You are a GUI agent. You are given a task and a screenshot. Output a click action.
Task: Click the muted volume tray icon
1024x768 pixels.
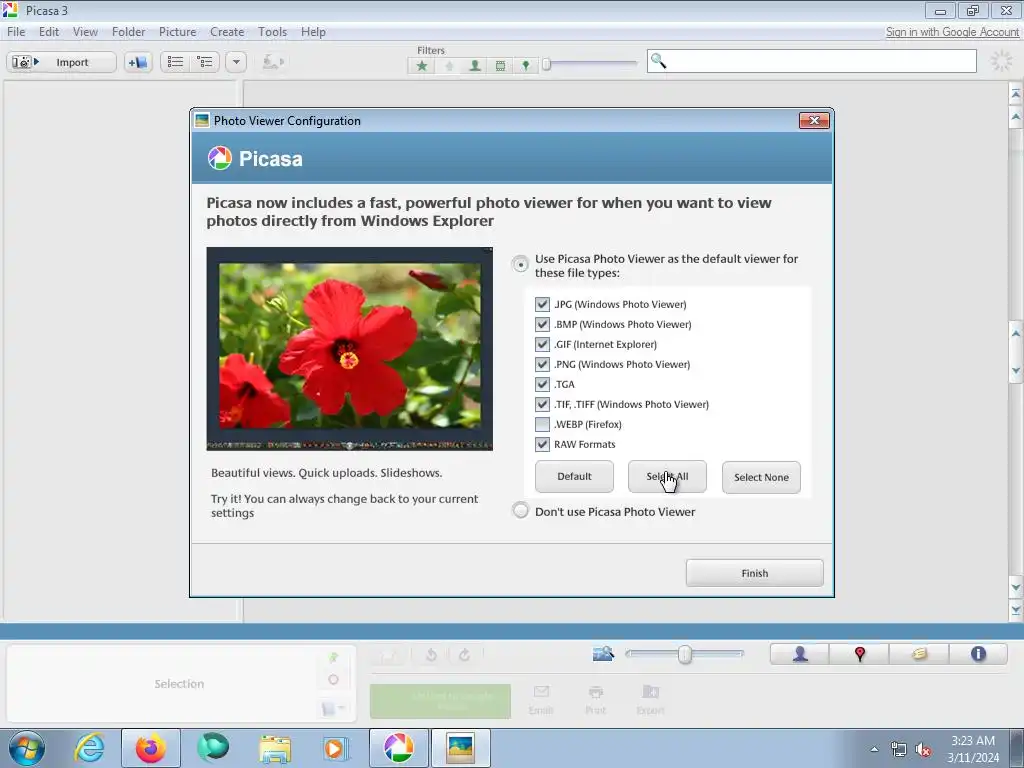(x=923, y=750)
